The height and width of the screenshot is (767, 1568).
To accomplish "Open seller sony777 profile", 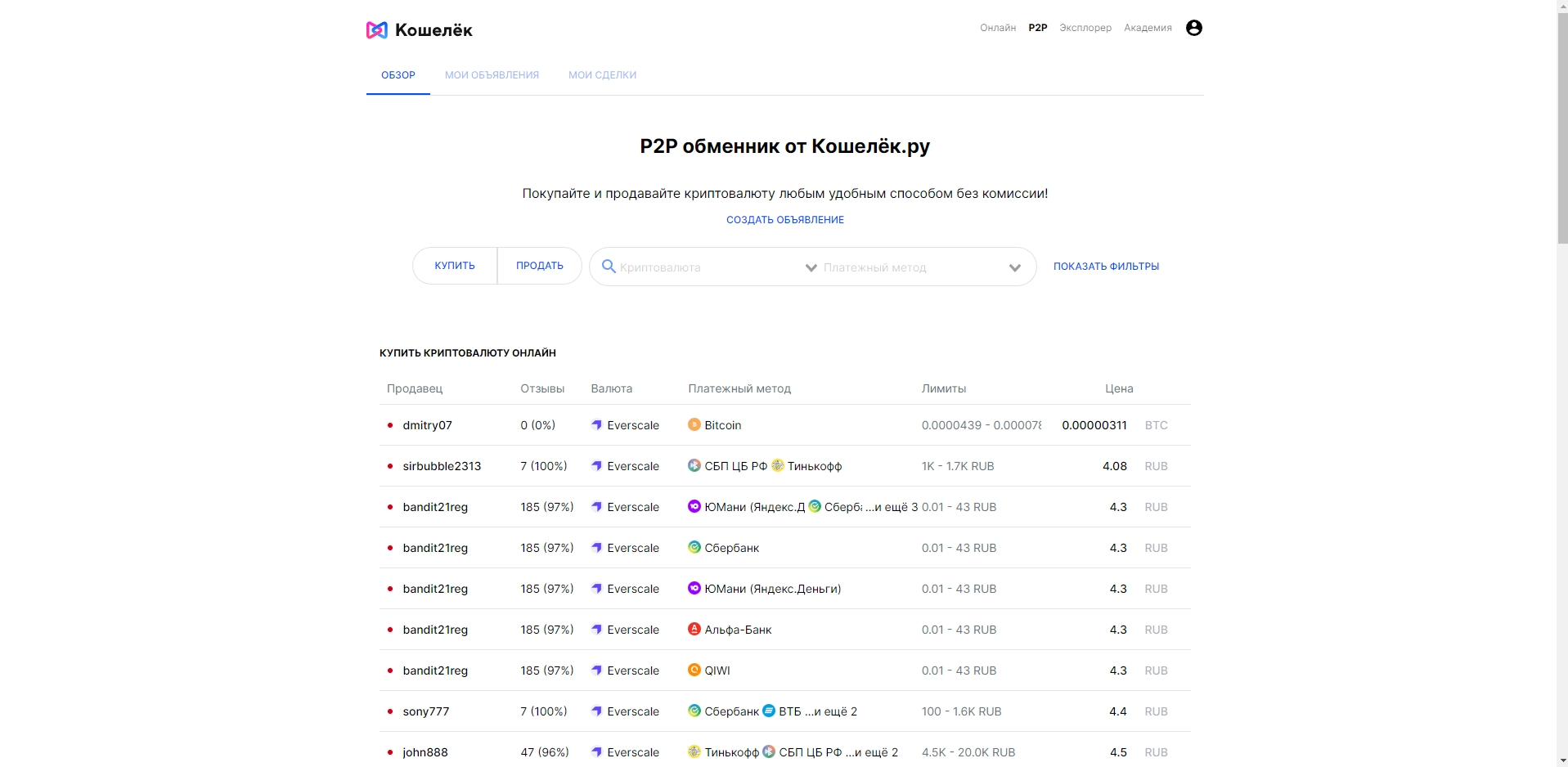I will (x=426, y=711).
